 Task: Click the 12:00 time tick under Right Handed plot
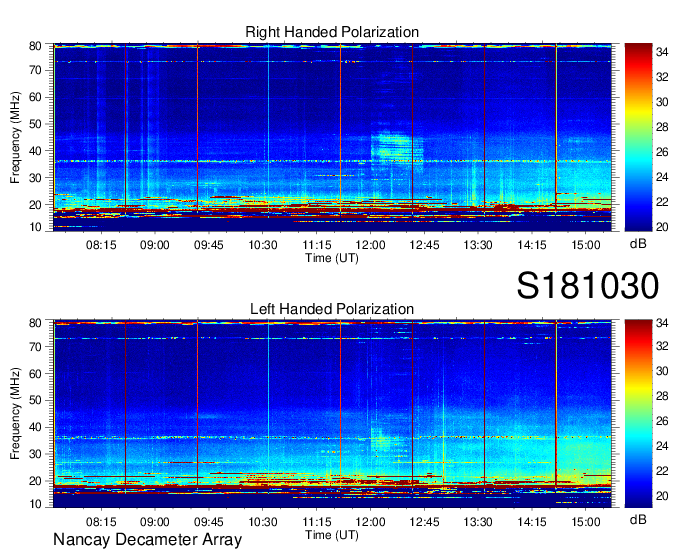point(370,245)
